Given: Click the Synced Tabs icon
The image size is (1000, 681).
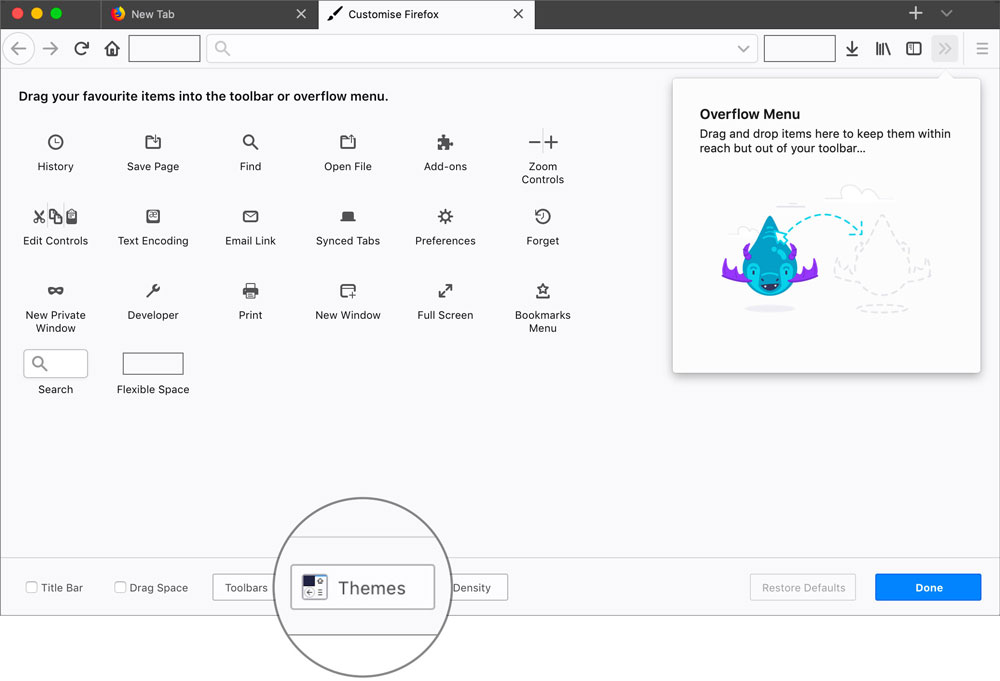Looking at the screenshot, I should [x=347, y=217].
